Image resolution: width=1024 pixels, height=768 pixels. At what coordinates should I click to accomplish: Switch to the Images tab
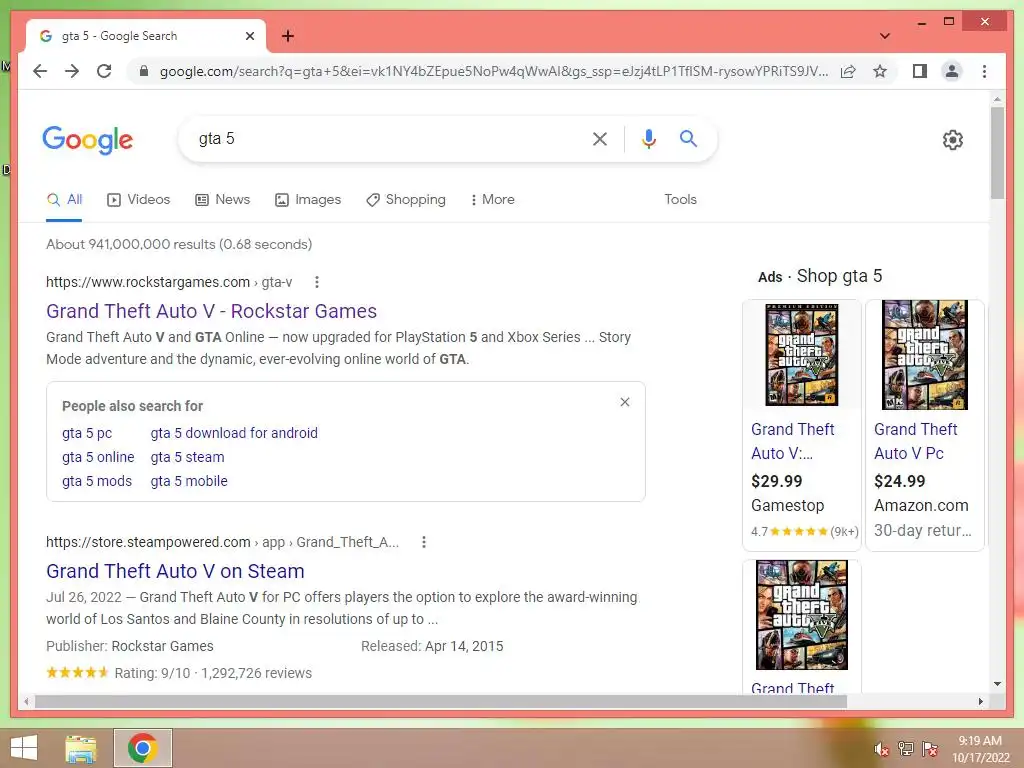308,200
